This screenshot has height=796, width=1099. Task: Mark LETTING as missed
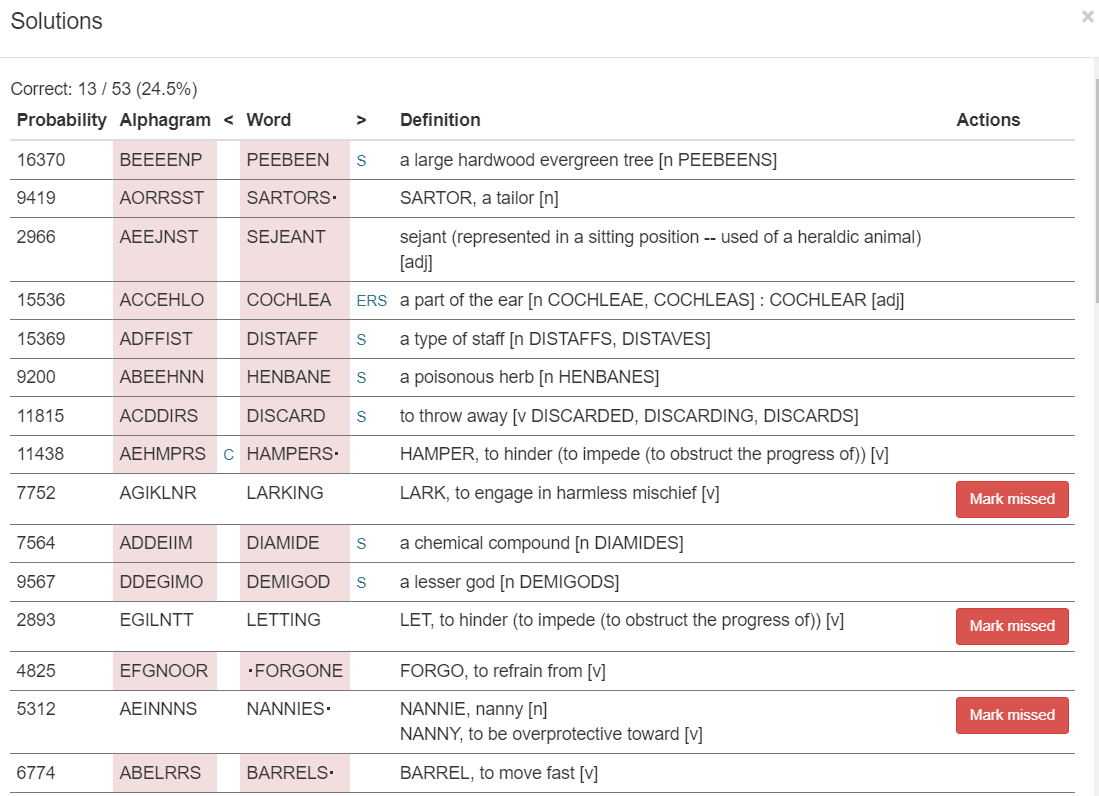pyautogui.click(x=1012, y=626)
